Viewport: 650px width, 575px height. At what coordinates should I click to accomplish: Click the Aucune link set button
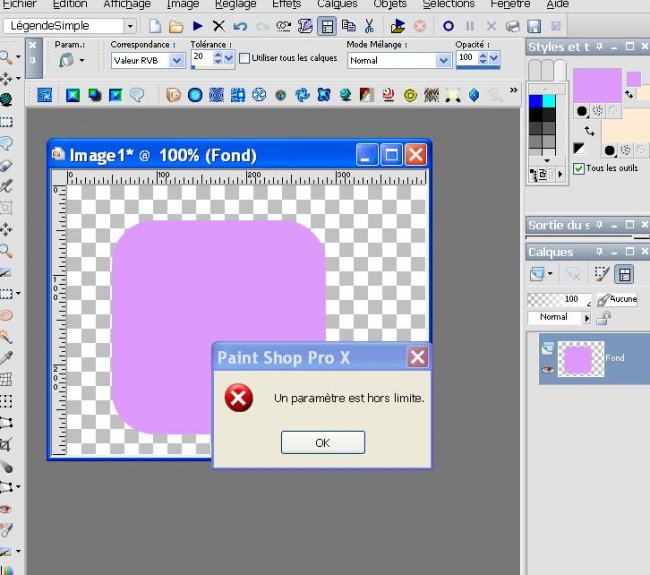pyautogui.click(x=616, y=299)
